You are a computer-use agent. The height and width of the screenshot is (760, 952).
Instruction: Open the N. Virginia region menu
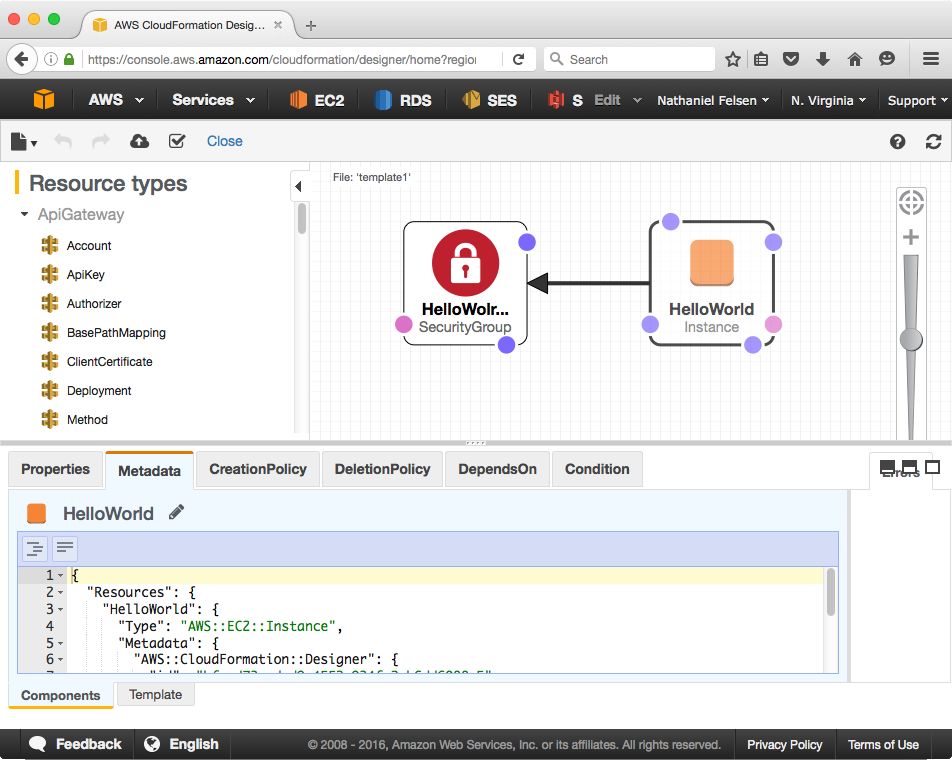828,100
